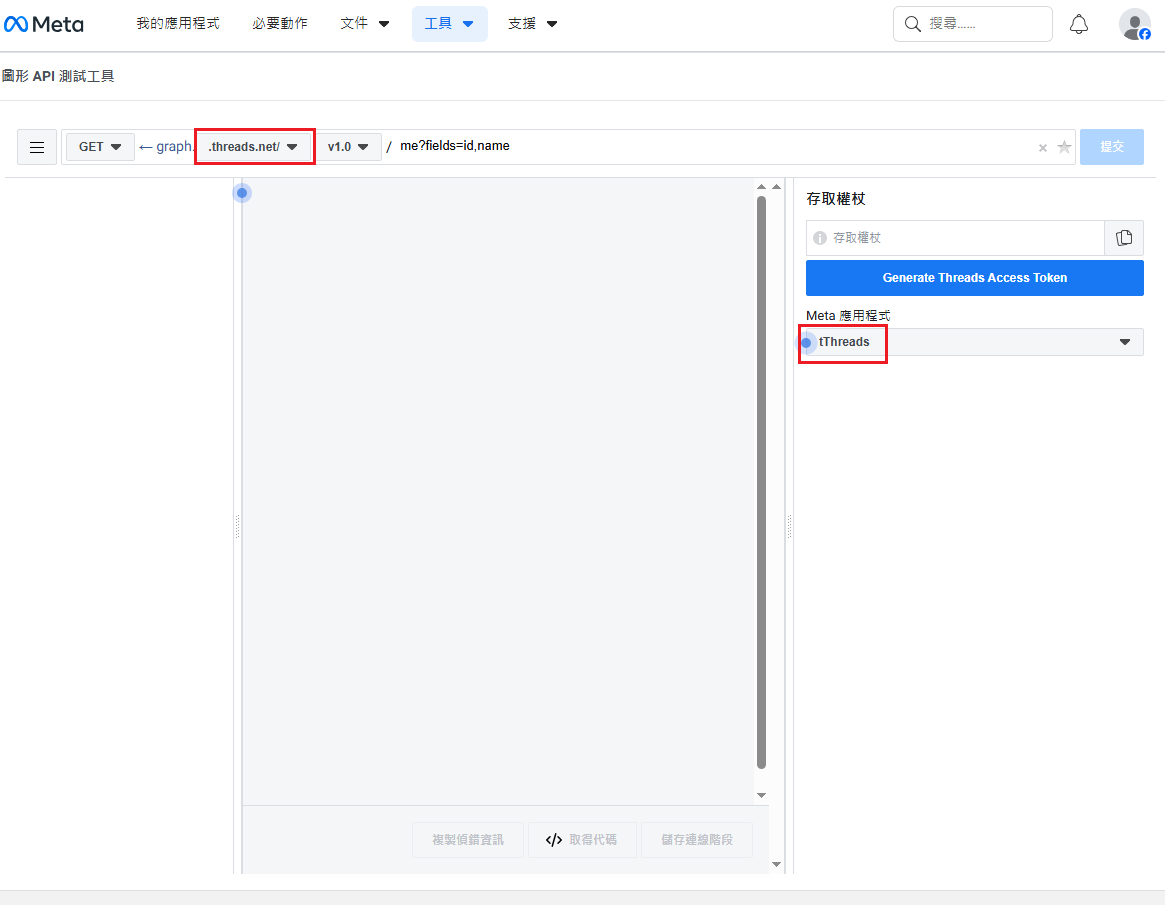Open 必要動作 page

click(x=279, y=24)
